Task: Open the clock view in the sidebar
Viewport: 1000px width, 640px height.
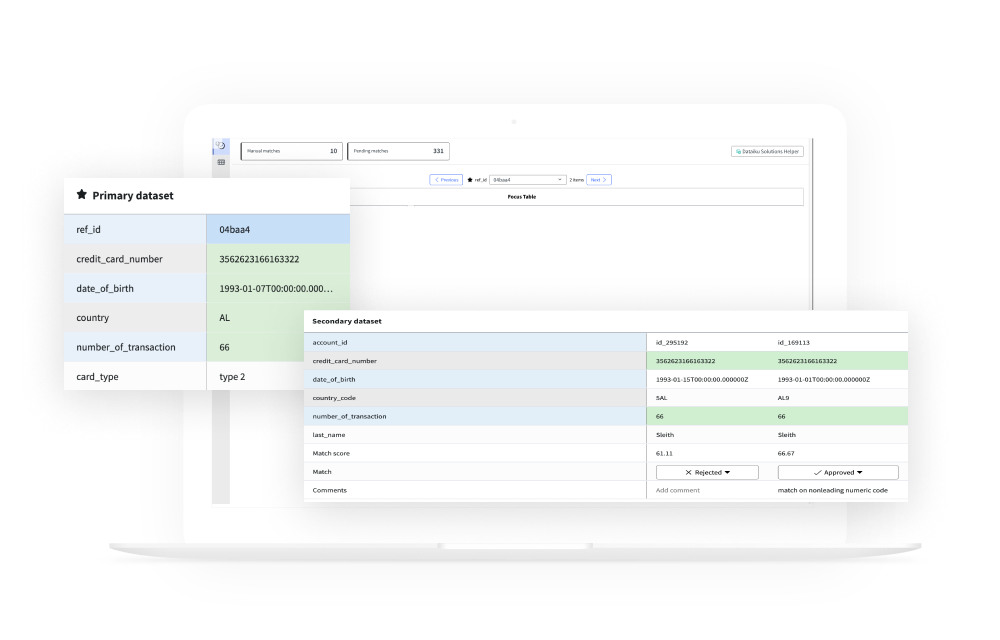Action: click(x=221, y=146)
